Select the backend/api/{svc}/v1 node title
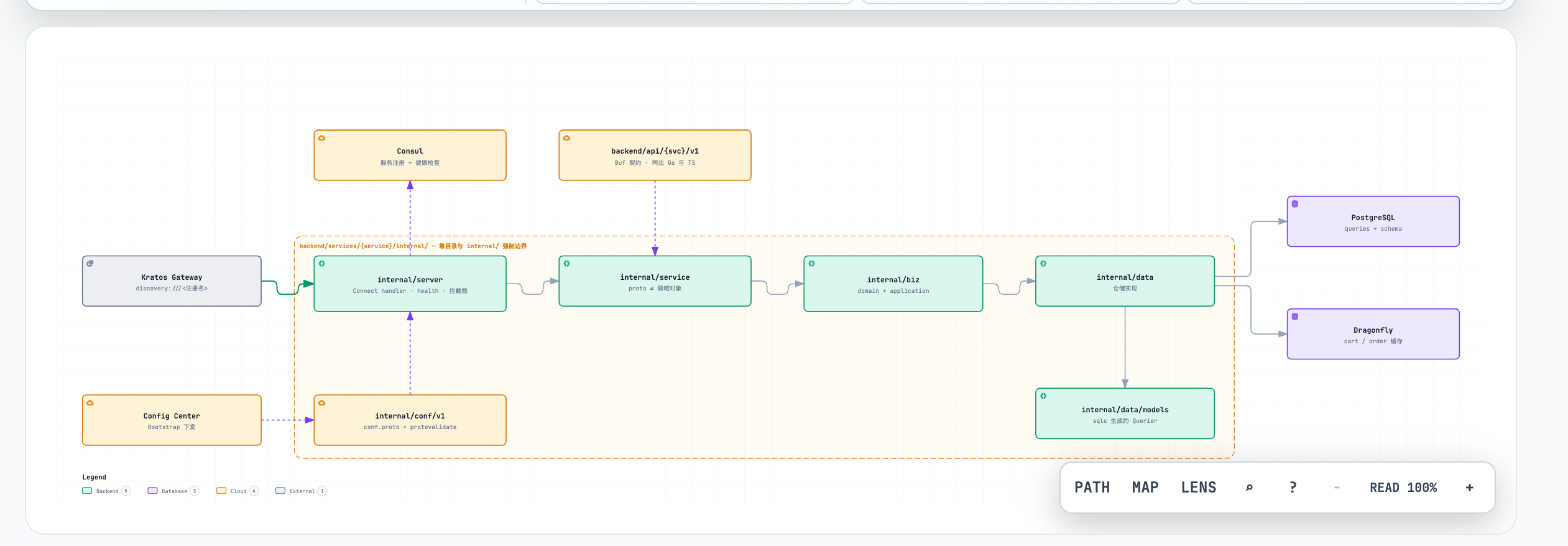Screen dimensions: 1568x546 click(x=655, y=151)
